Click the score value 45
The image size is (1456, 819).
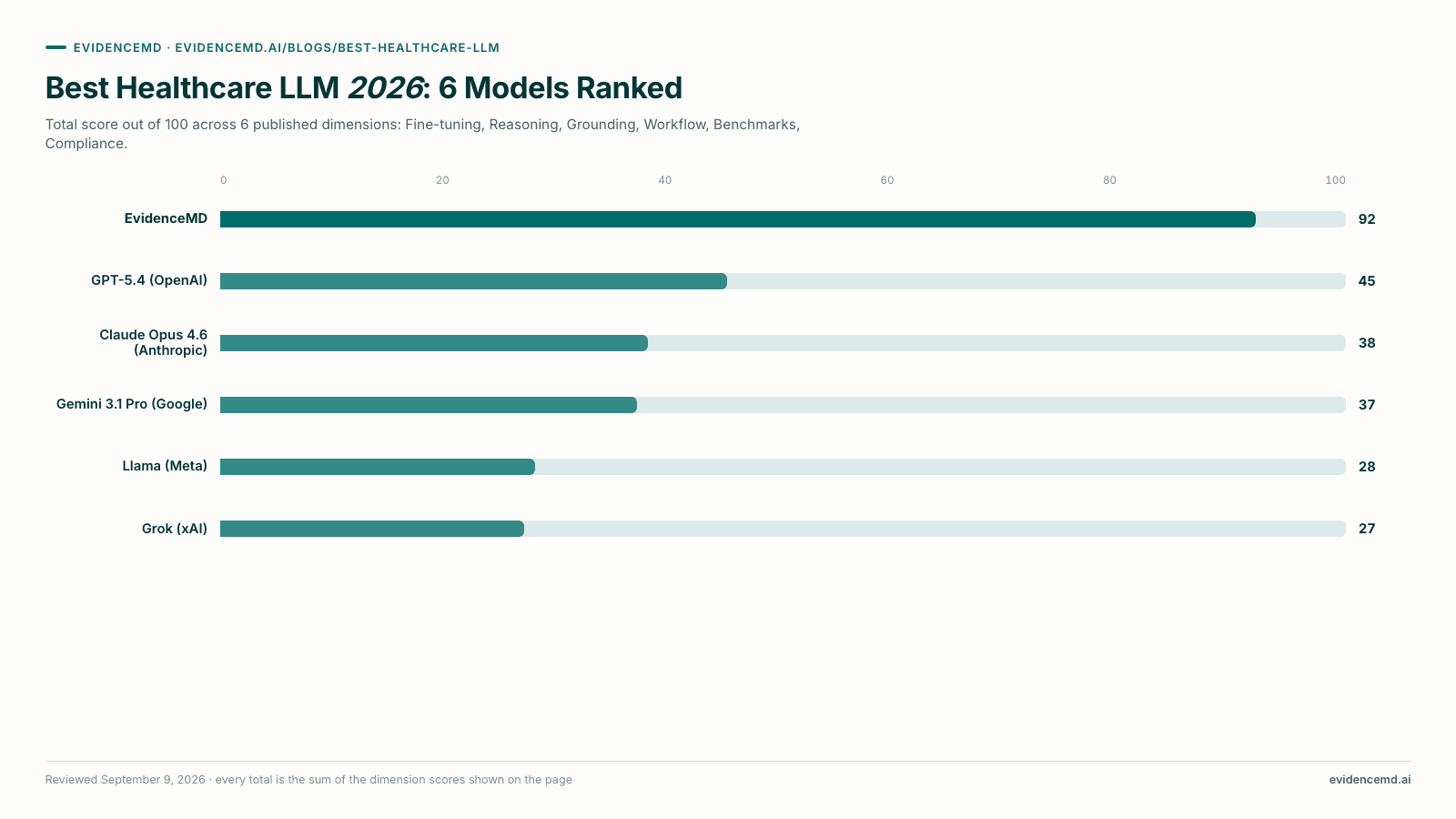pyautogui.click(x=1367, y=281)
